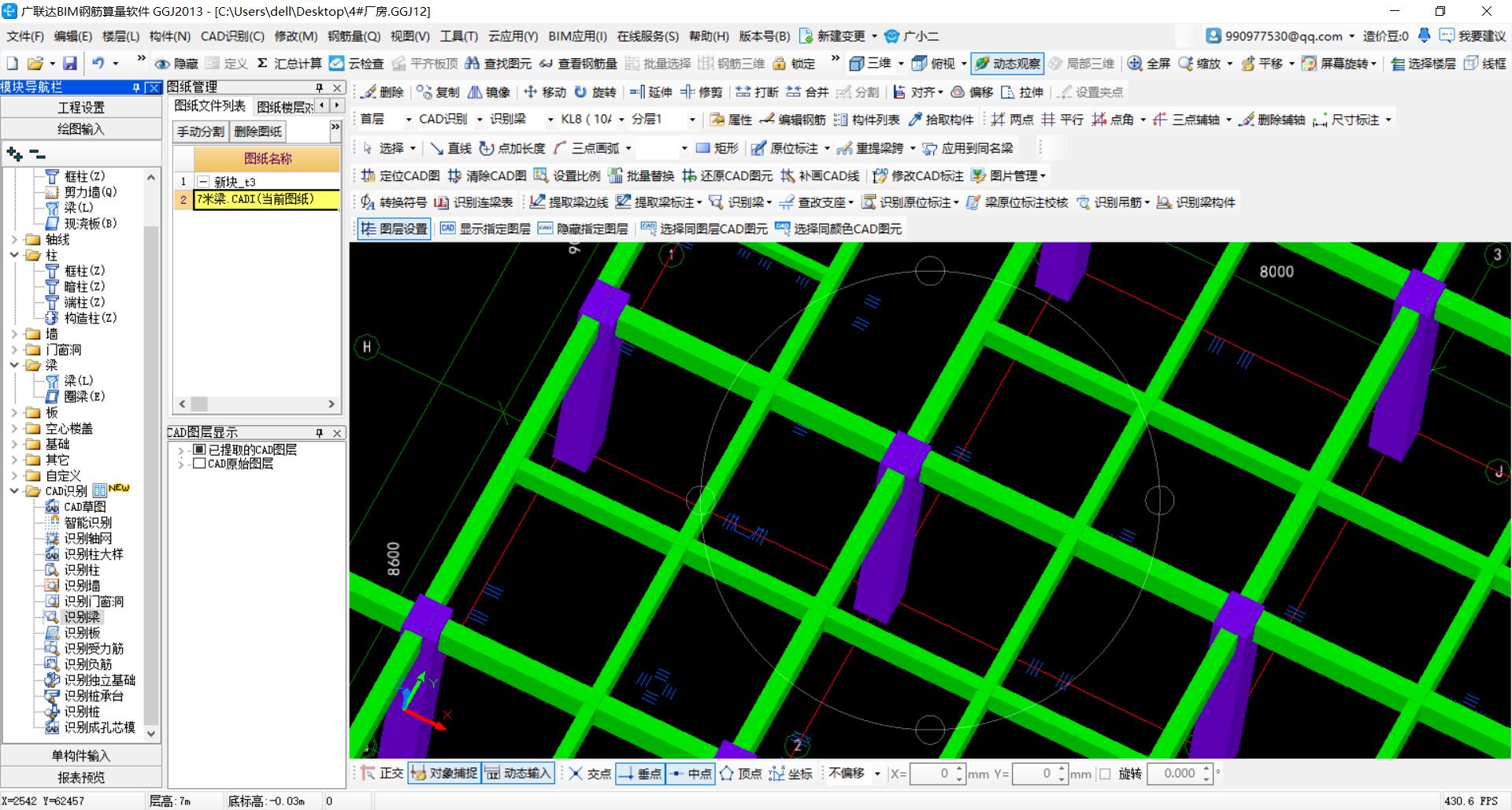Toggle 动态输入 dynamic input
This screenshot has width=1512, height=810.
517,774
